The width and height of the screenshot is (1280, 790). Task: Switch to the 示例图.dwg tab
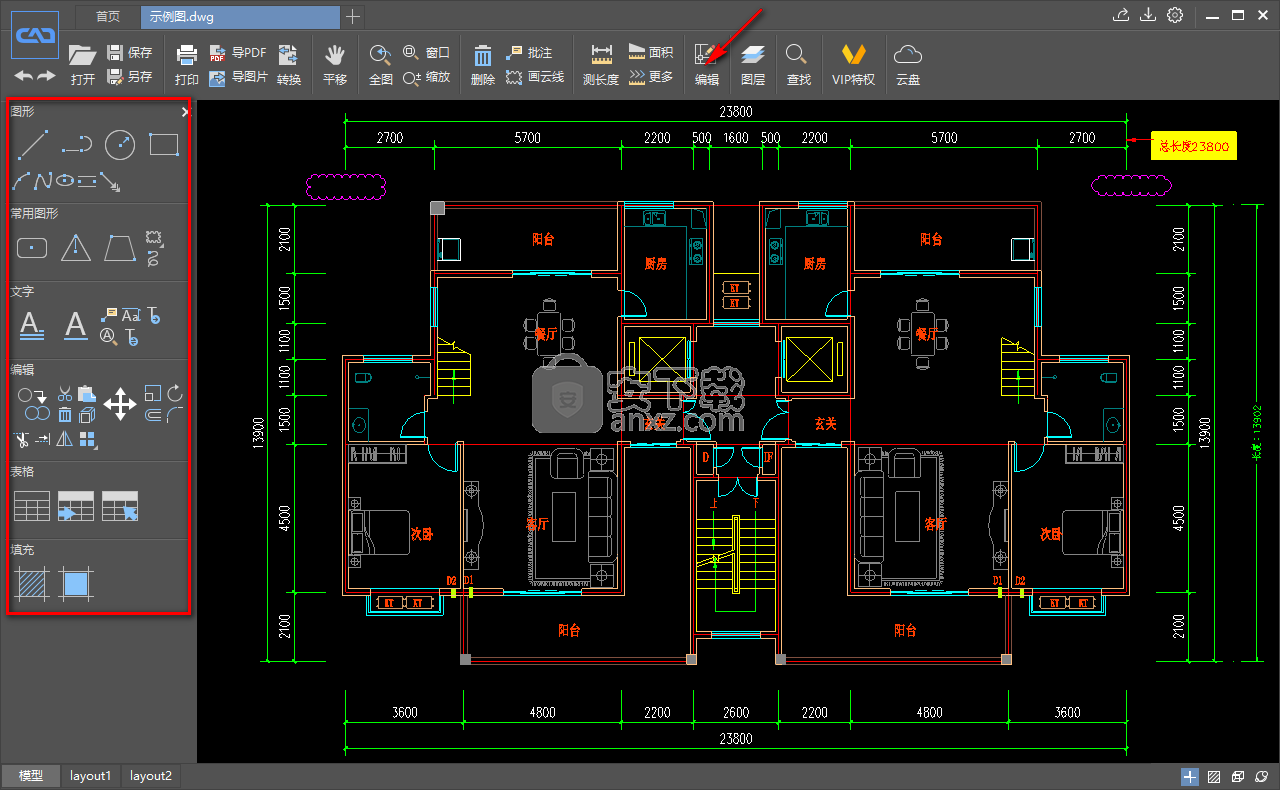[x=240, y=16]
